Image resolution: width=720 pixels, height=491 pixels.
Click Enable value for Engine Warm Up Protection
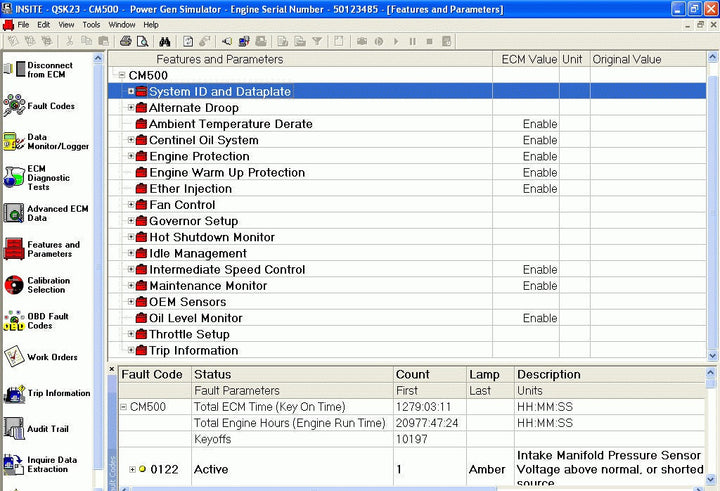pyautogui.click(x=540, y=173)
